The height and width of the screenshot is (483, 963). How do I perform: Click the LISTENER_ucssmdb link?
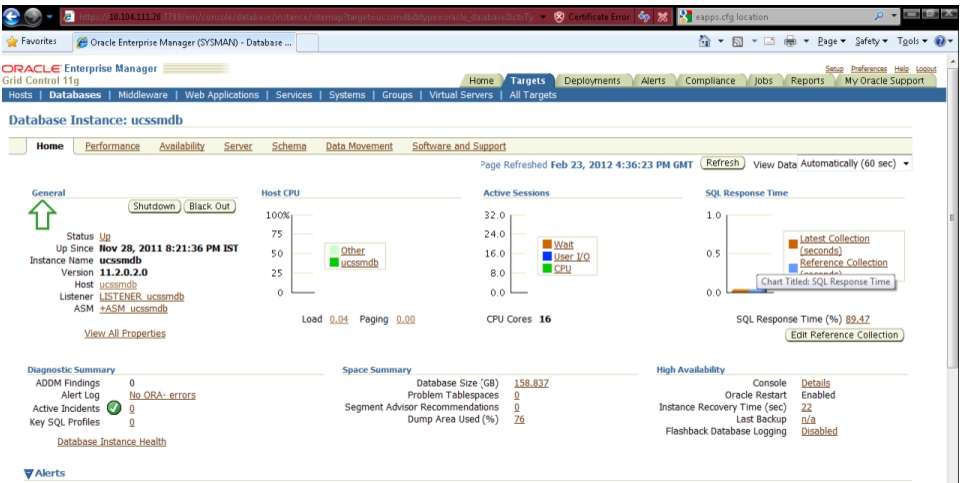click(x=142, y=297)
